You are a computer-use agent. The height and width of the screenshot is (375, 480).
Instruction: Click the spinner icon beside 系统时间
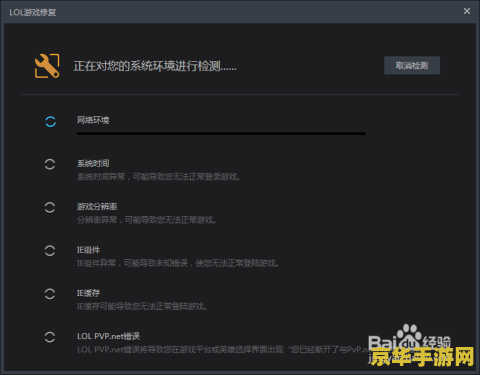coord(50,164)
